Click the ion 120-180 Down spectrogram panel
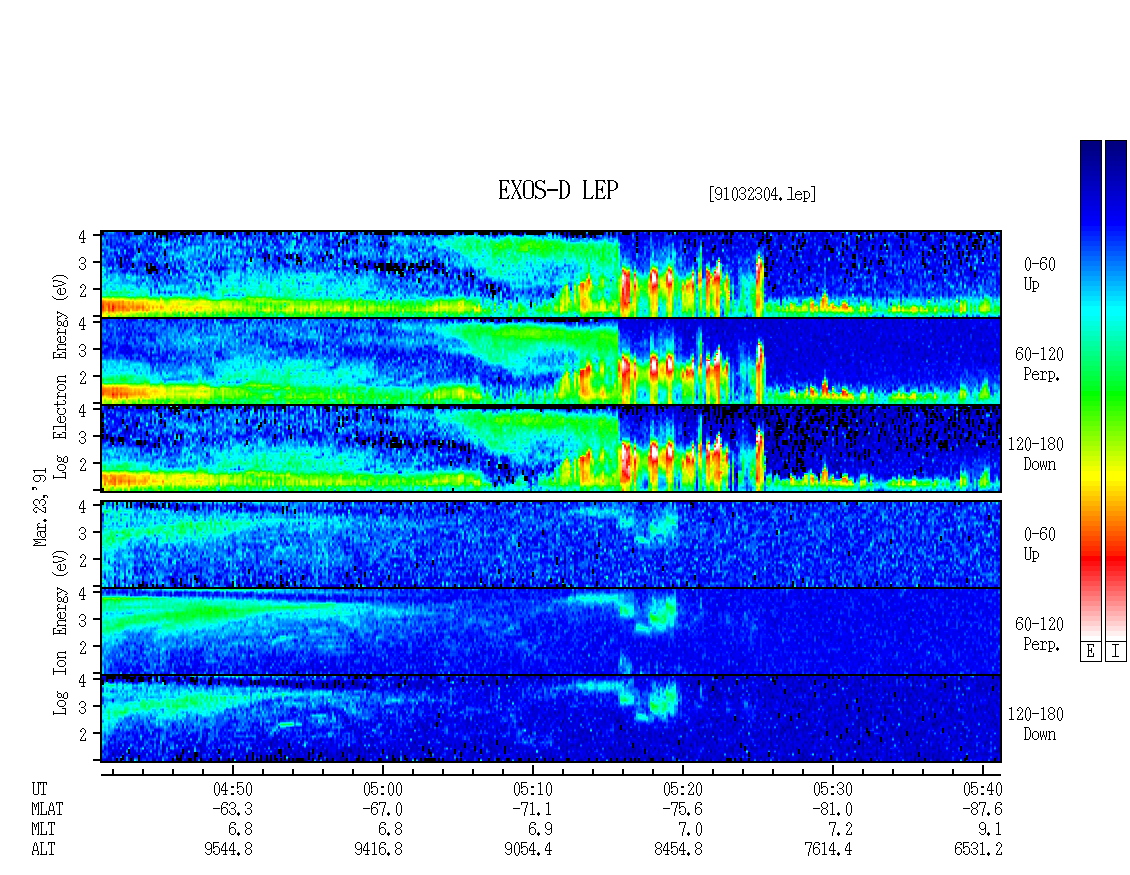This screenshot has height=875, width=1130. [x=551, y=719]
